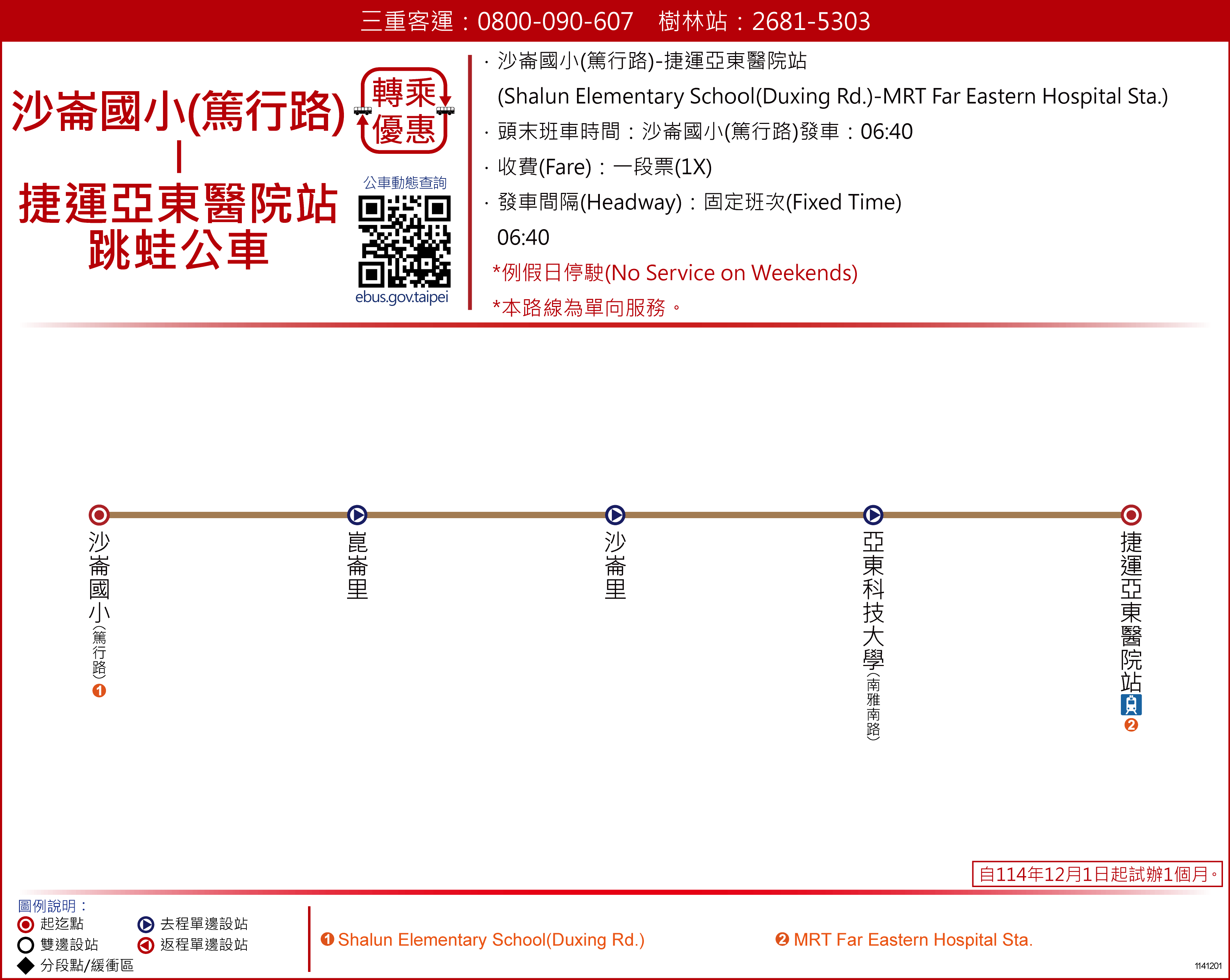The height and width of the screenshot is (980, 1230).
Task: Click the 分段點/緩衝區 black diamond symbol
Action: pyautogui.click(x=26, y=965)
